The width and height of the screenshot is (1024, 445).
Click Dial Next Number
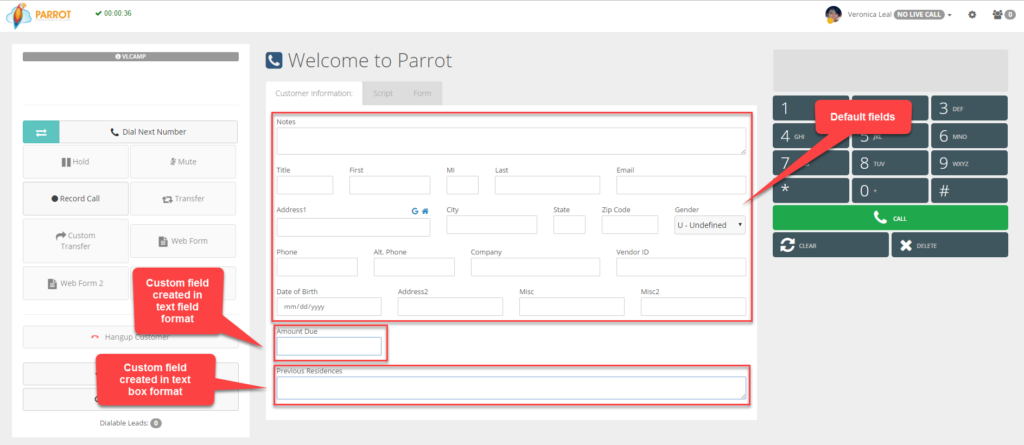coord(149,132)
